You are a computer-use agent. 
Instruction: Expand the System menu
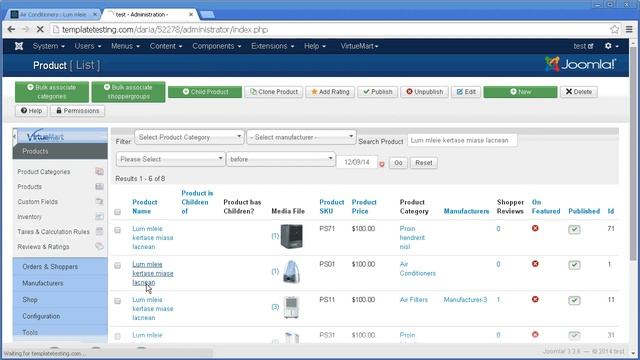coord(49,46)
